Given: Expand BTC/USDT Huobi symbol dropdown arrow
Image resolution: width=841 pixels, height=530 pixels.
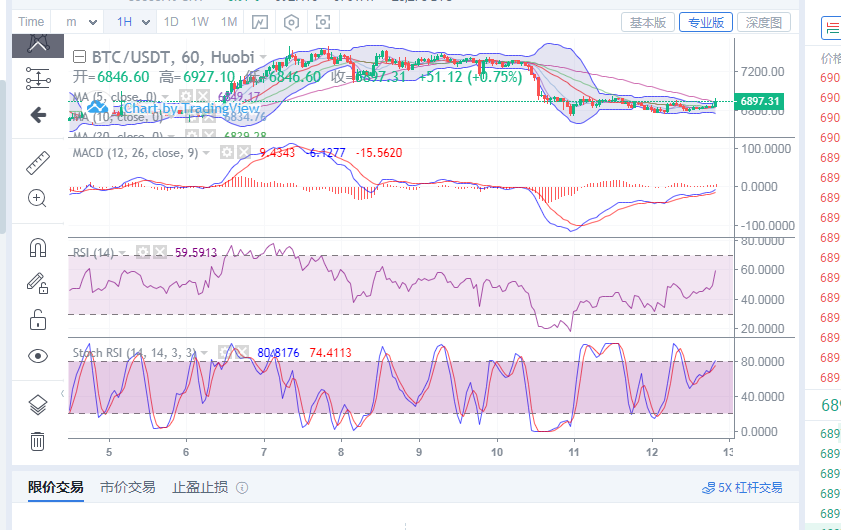Looking at the screenshot, I should pyautogui.click(x=263, y=57).
